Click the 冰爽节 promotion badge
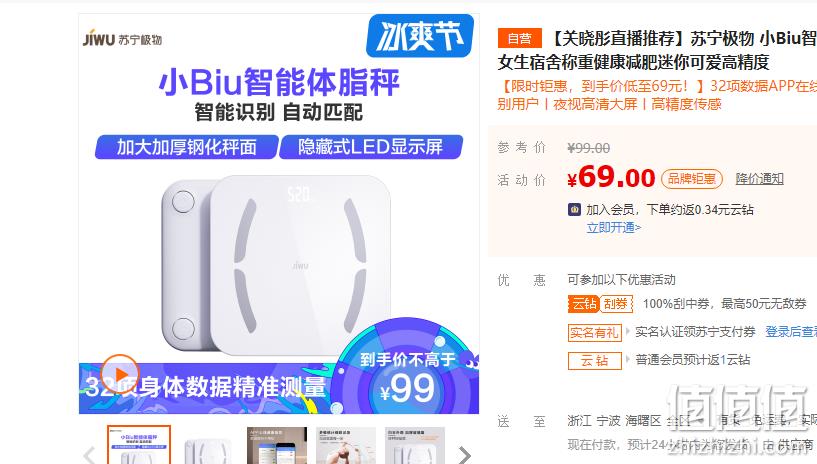The width and height of the screenshot is (817, 464). [420, 35]
